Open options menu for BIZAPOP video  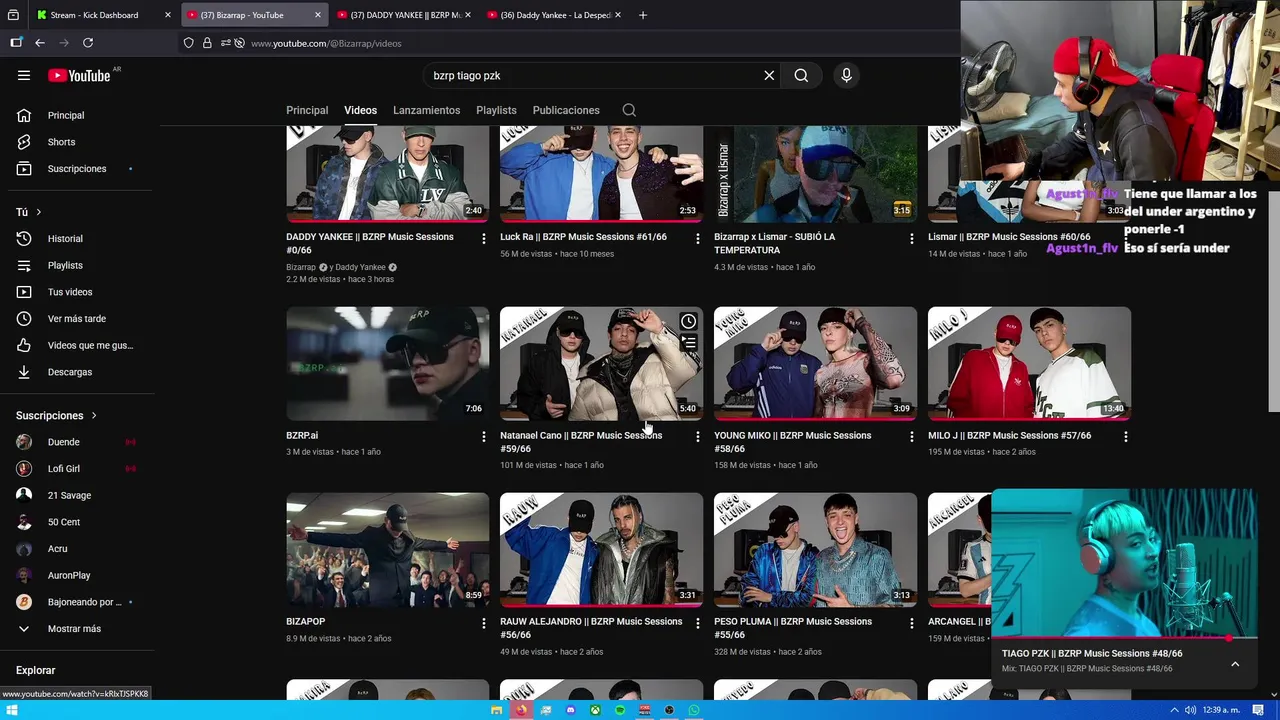tap(484, 623)
